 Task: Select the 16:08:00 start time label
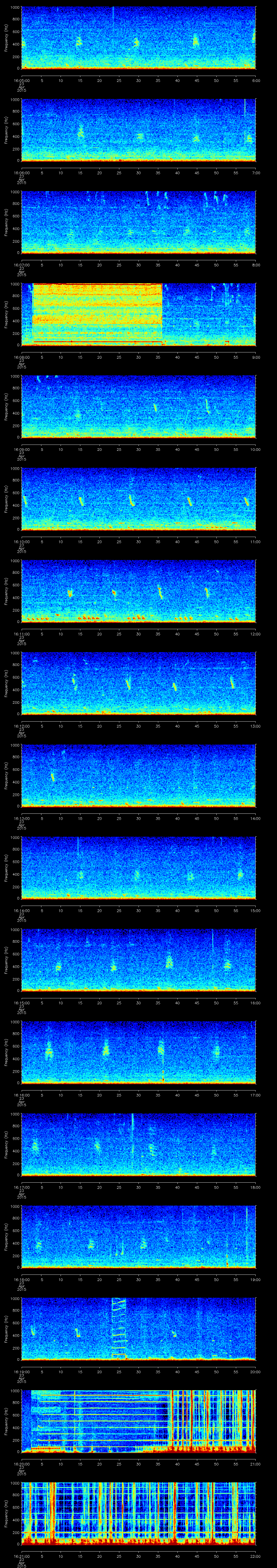point(22,357)
